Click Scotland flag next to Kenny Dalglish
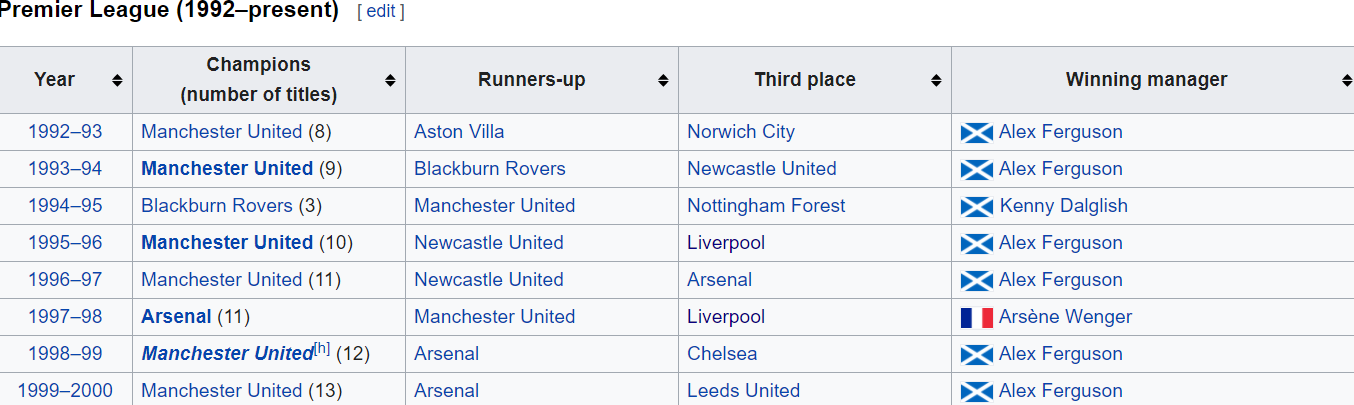This screenshot has height=405, width=1354. (976, 206)
